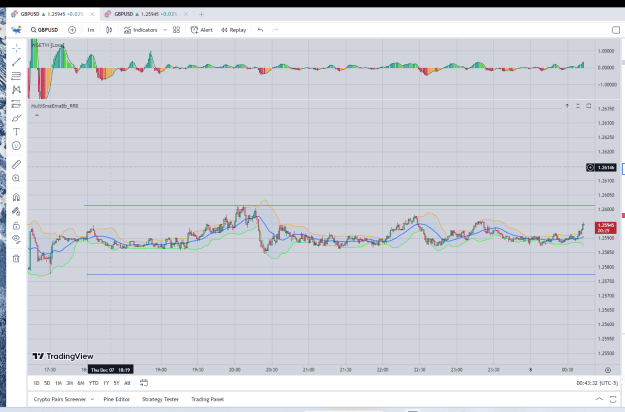Toggle stay in drawing mode
625x412 pixels.
[16, 211]
